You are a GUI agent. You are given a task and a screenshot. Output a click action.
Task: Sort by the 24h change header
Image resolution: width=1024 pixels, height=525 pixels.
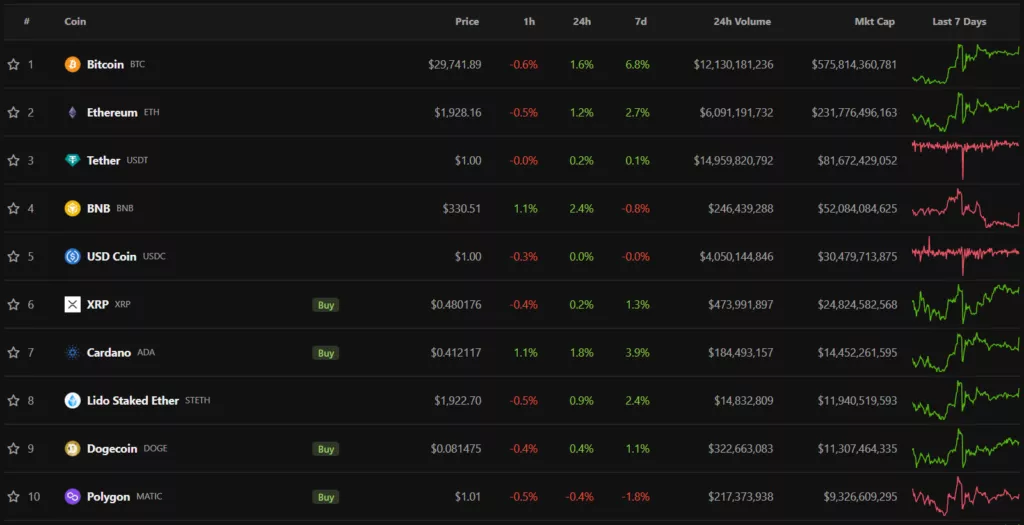click(x=582, y=22)
